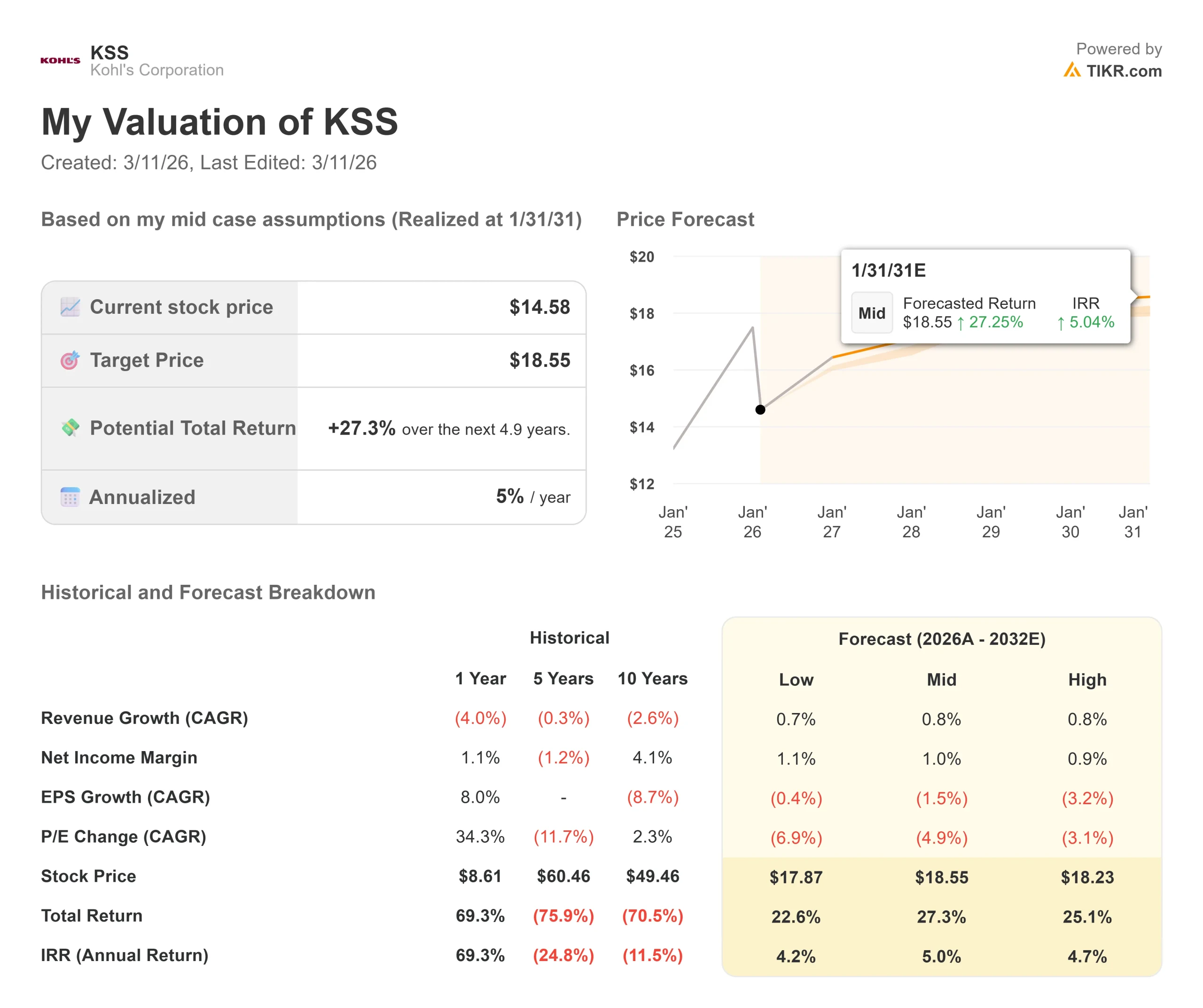Click the Jan' 28 axis label
Image resolution: width=1203 pixels, height=1008 pixels.
pos(911,522)
